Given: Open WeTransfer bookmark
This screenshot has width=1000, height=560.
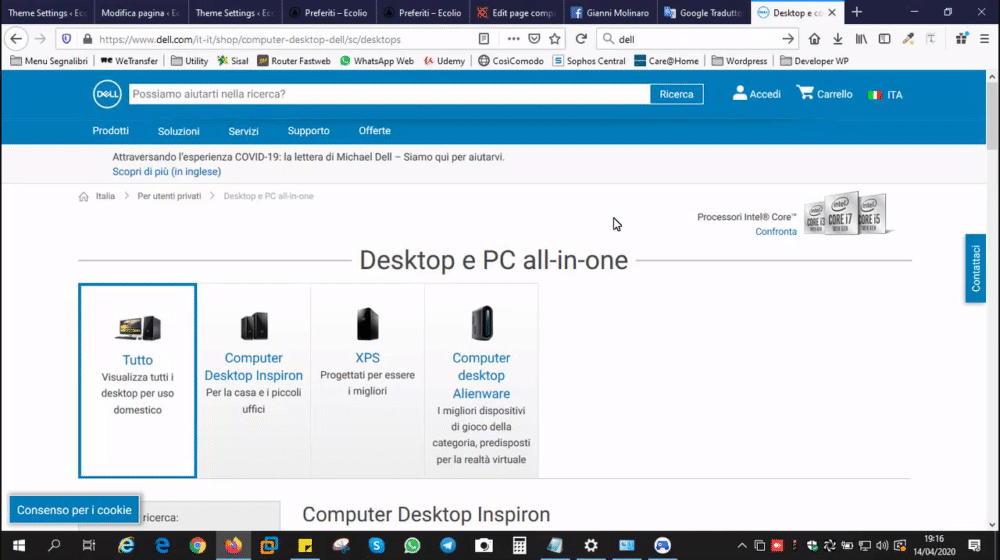Looking at the screenshot, I should click(x=129, y=61).
